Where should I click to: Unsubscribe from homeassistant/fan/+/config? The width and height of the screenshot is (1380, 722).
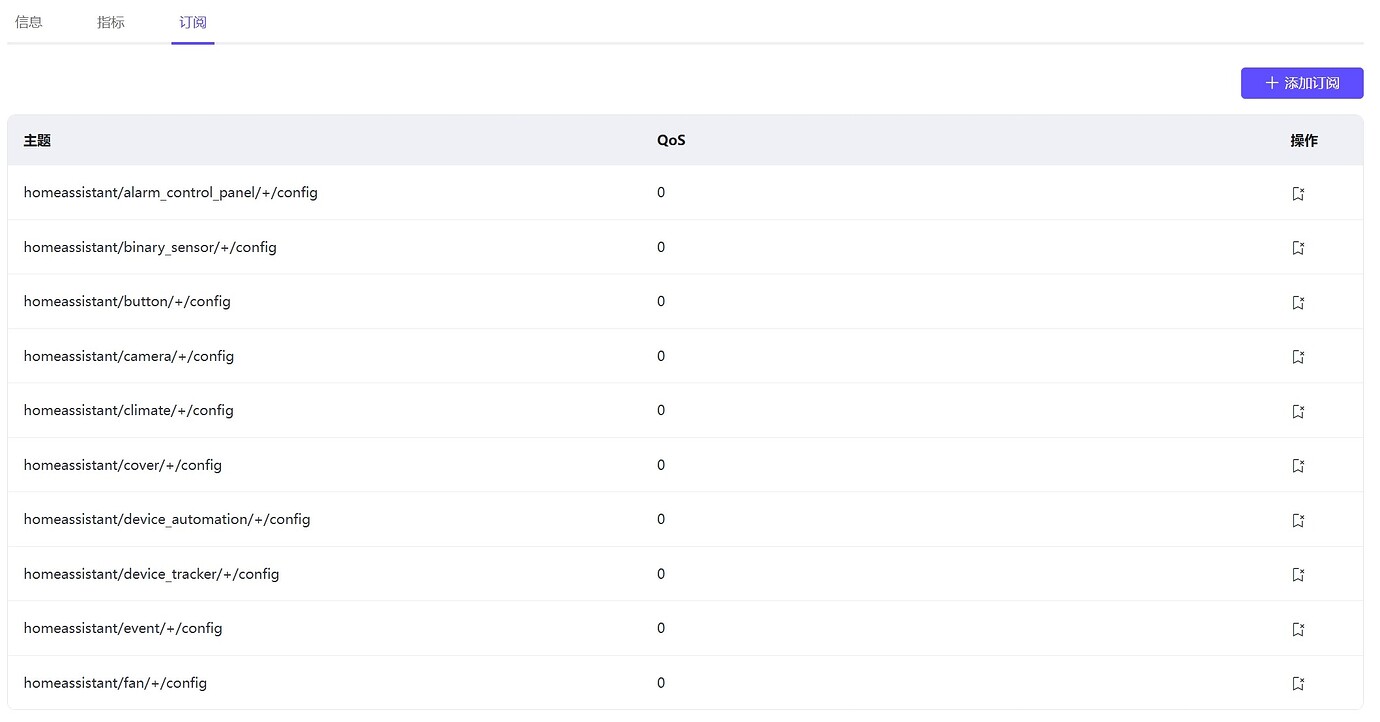click(x=1298, y=683)
